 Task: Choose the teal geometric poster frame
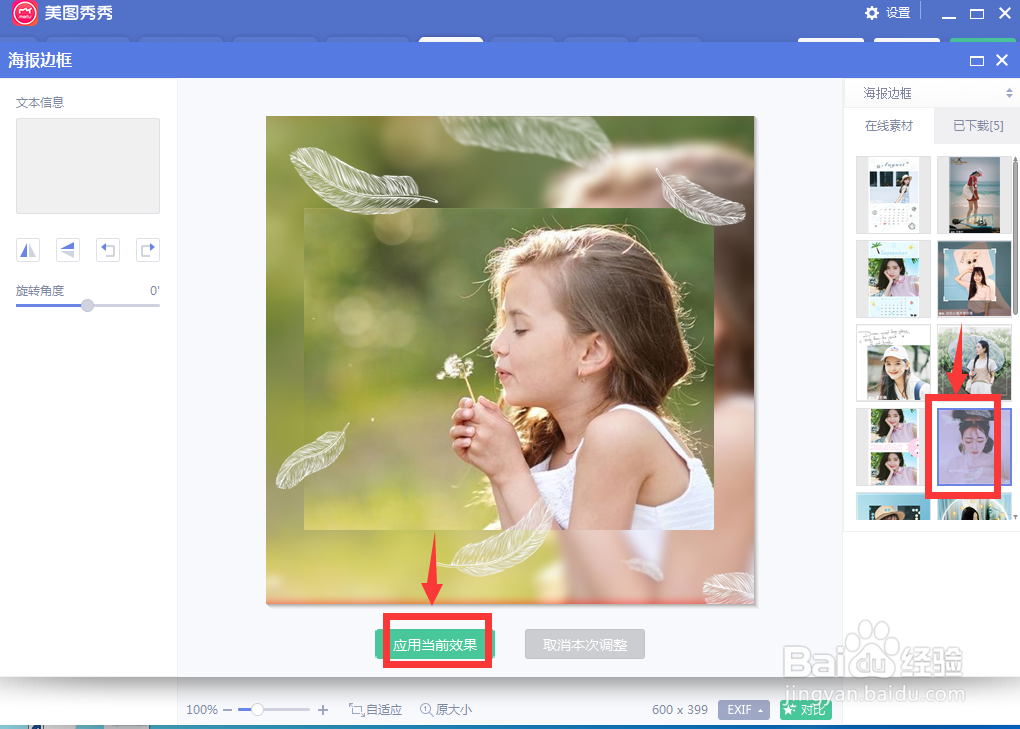click(x=974, y=279)
